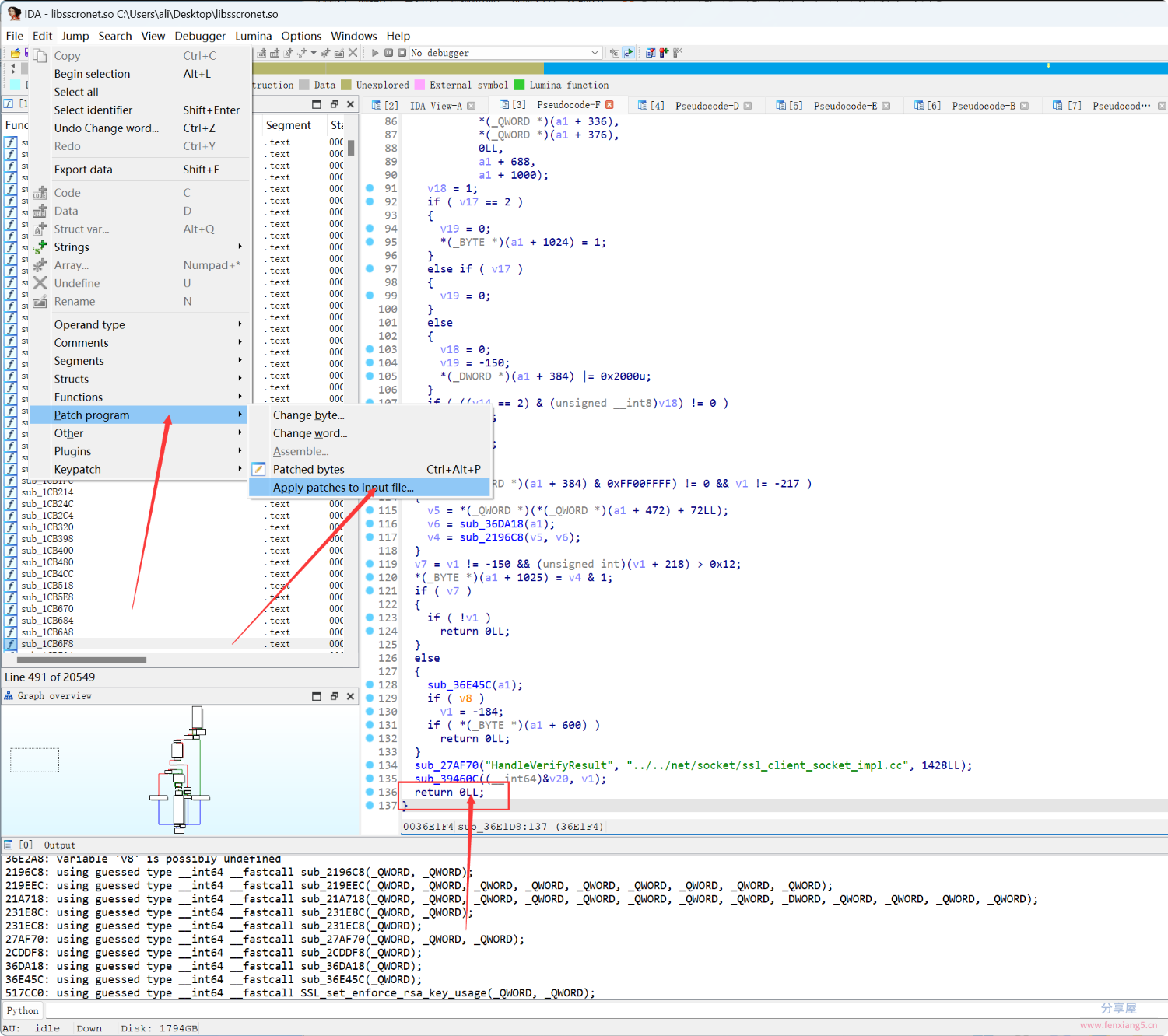
Task: Close the Functions panel
Action: (350, 104)
